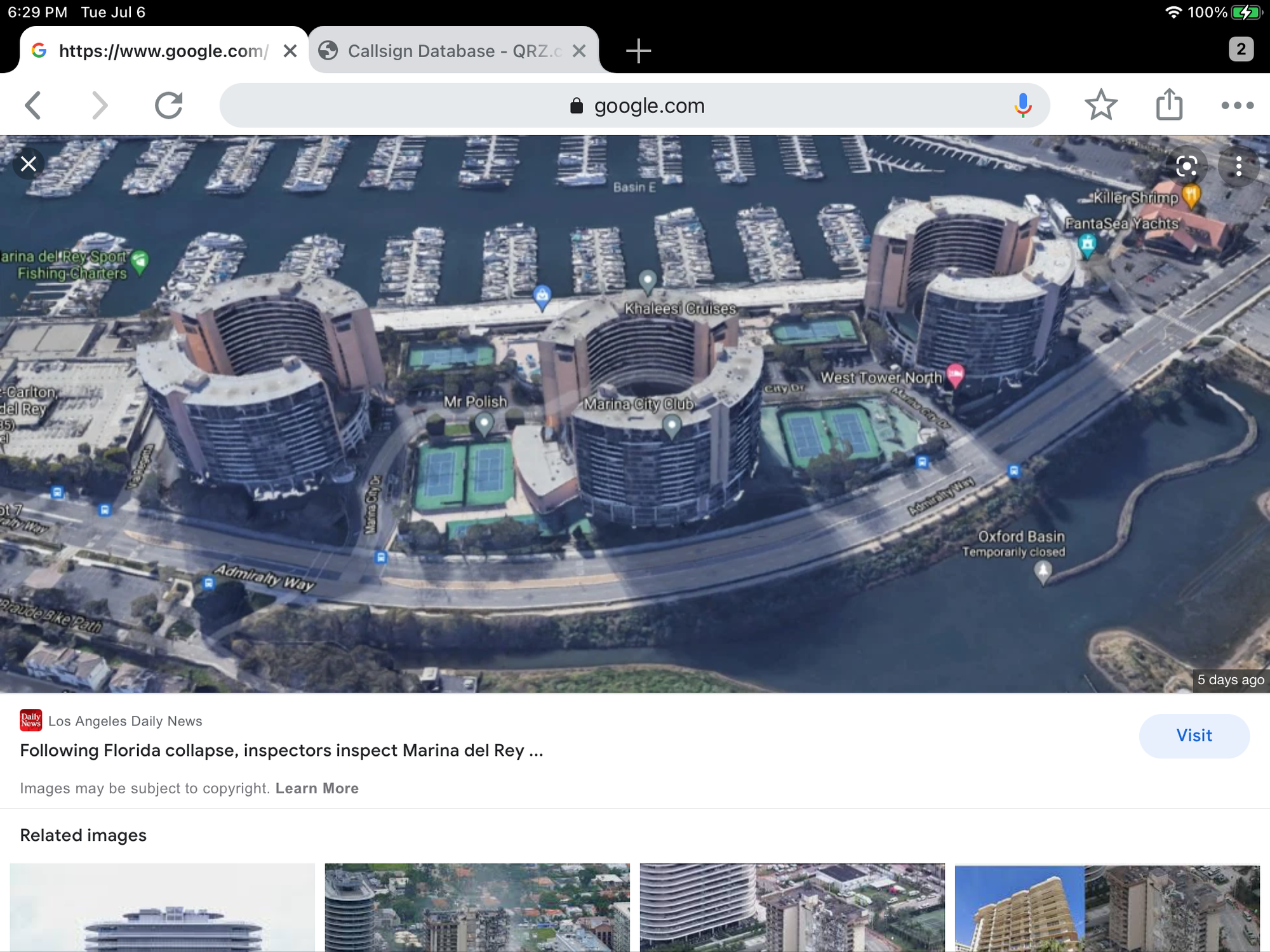This screenshot has width=1270, height=952.
Task: Tap the Google Lens search icon
Action: [1186, 167]
